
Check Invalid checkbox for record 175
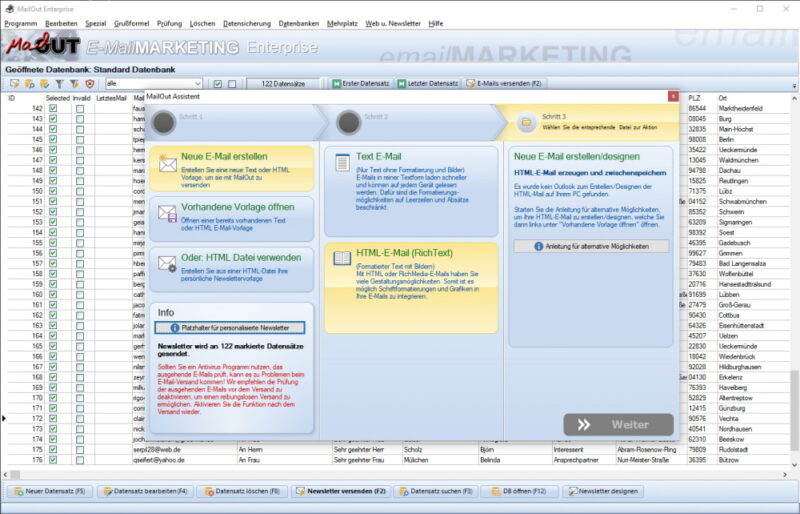(x=80, y=450)
